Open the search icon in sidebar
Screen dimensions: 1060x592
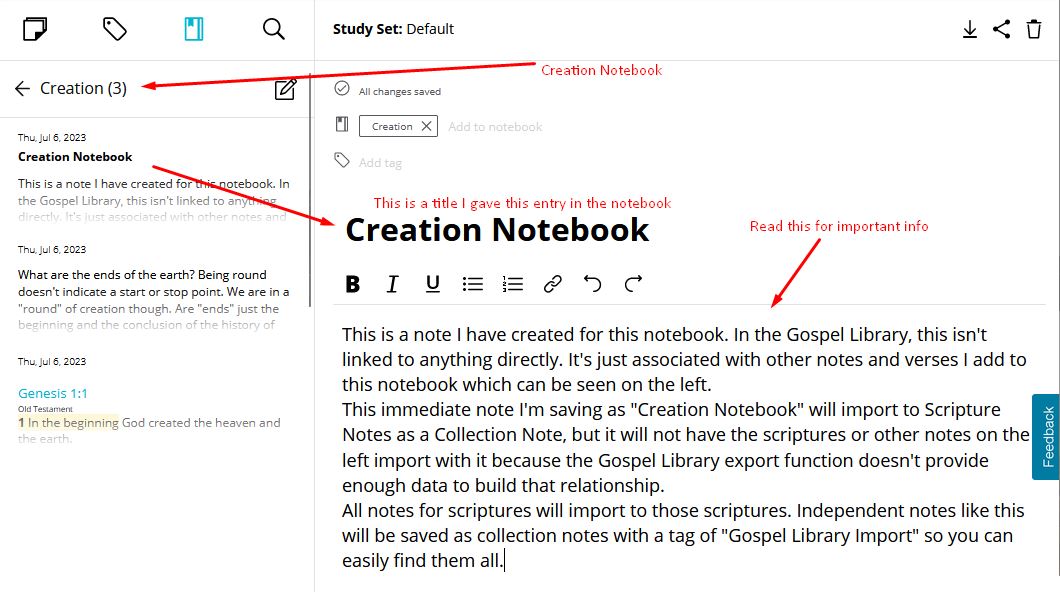[x=274, y=29]
